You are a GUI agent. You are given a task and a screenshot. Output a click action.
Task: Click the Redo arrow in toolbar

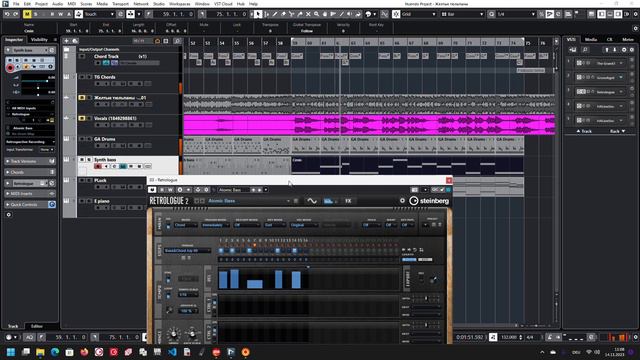(x=16, y=14)
